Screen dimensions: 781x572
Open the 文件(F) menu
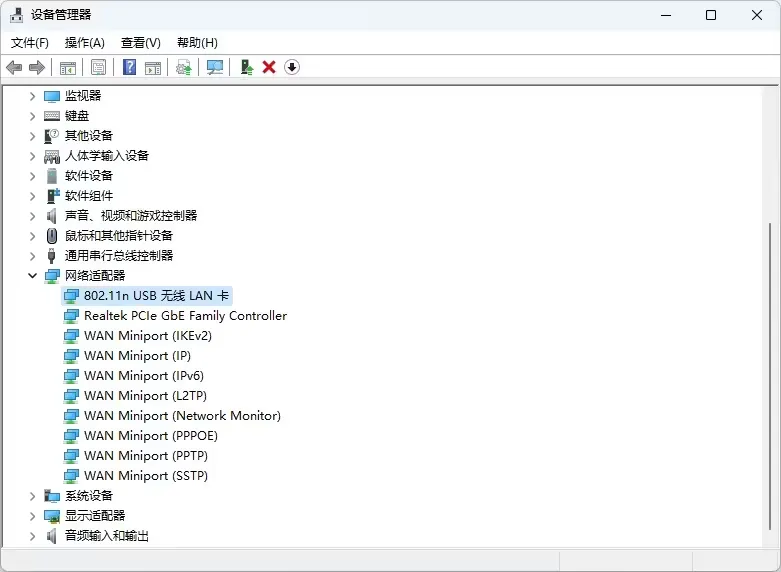(x=30, y=42)
